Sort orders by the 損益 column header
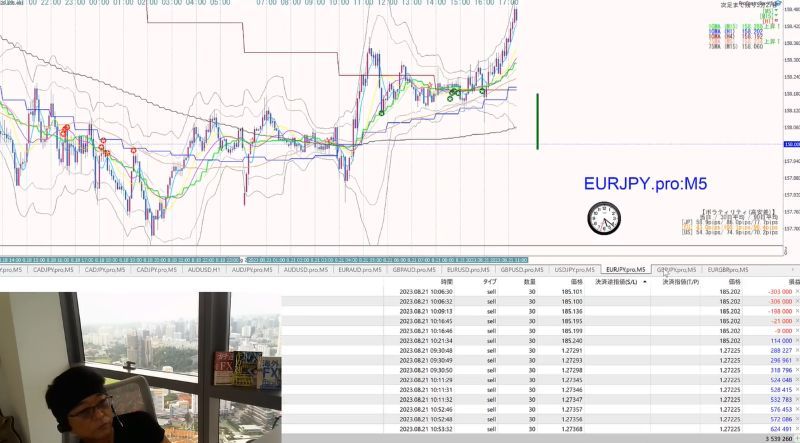 click(794, 282)
